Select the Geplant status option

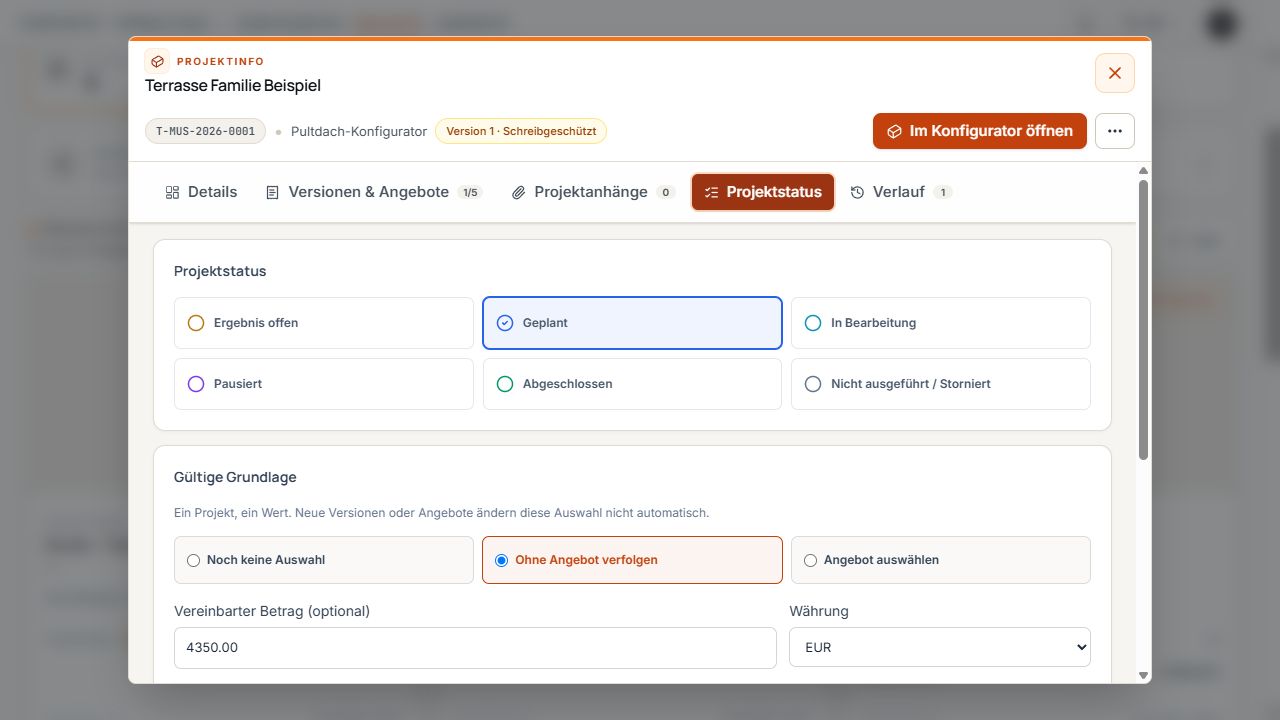pos(632,323)
